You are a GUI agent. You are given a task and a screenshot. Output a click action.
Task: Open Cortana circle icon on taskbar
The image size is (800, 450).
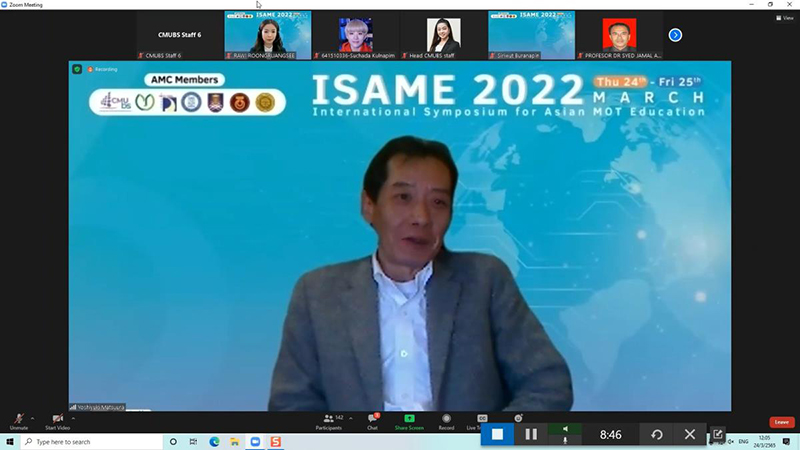pyautogui.click(x=173, y=441)
